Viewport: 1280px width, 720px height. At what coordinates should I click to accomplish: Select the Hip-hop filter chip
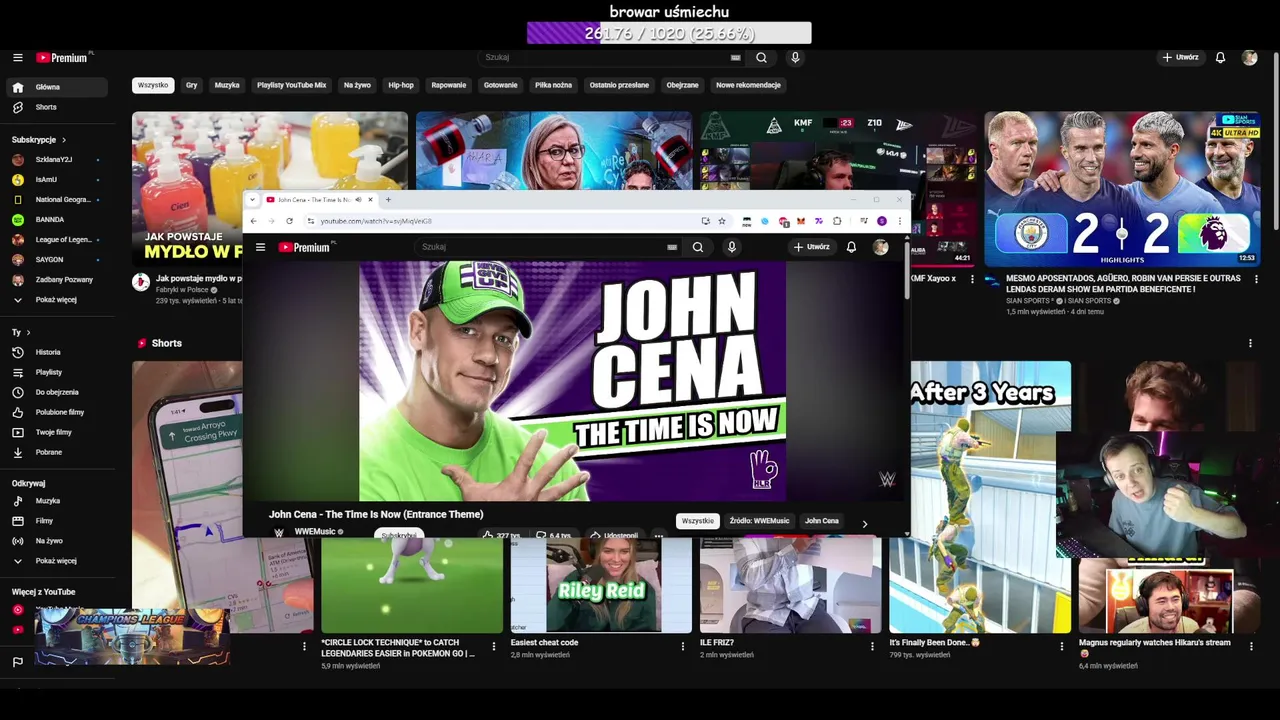click(x=401, y=85)
